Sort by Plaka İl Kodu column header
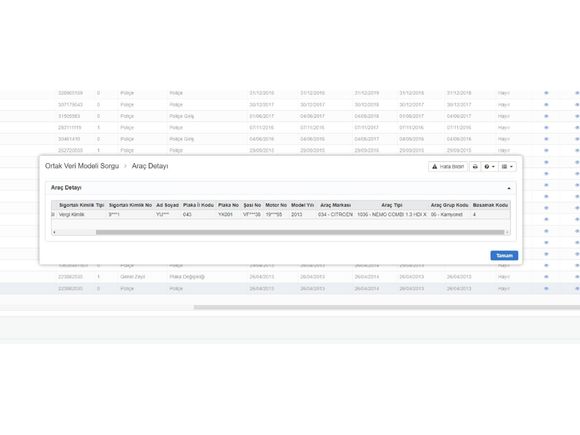This screenshot has height=435, width=580. (198, 205)
